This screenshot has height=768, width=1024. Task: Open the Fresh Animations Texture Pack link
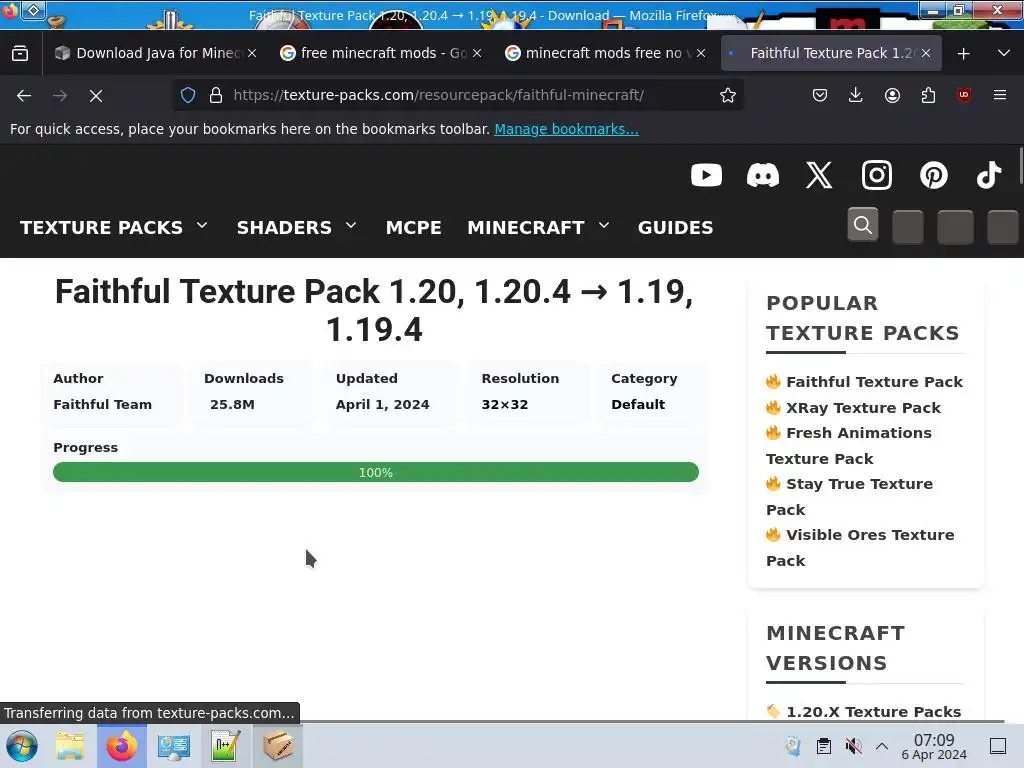click(849, 445)
